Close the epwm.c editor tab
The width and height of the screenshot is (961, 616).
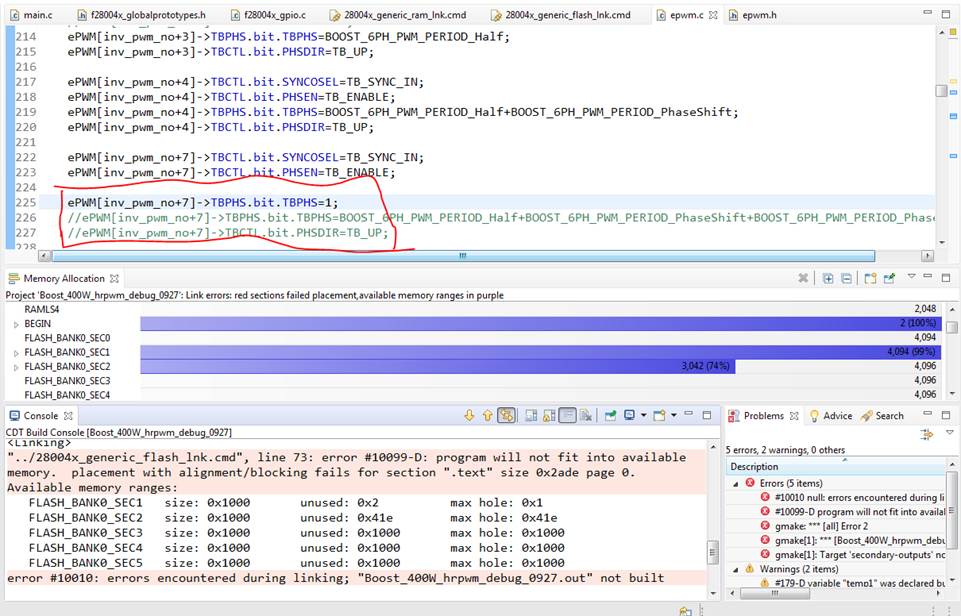click(713, 15)
